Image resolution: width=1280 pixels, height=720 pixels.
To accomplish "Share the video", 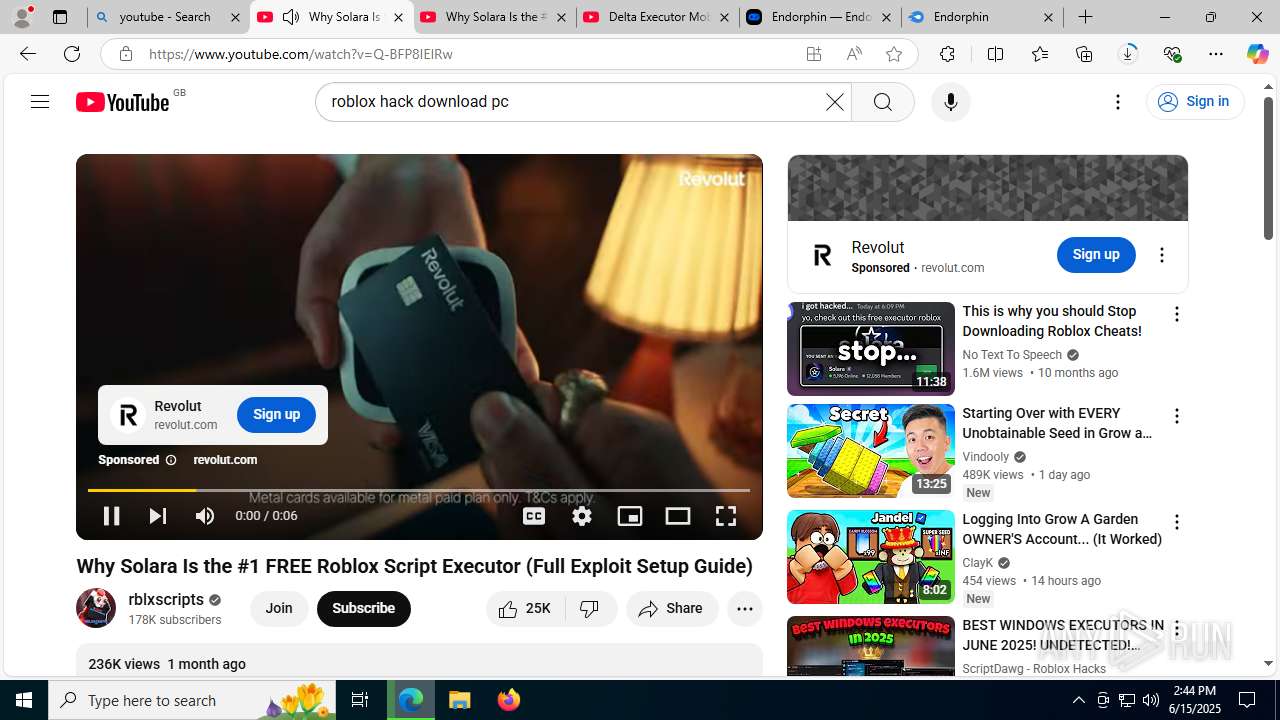I will click(672, 608).
